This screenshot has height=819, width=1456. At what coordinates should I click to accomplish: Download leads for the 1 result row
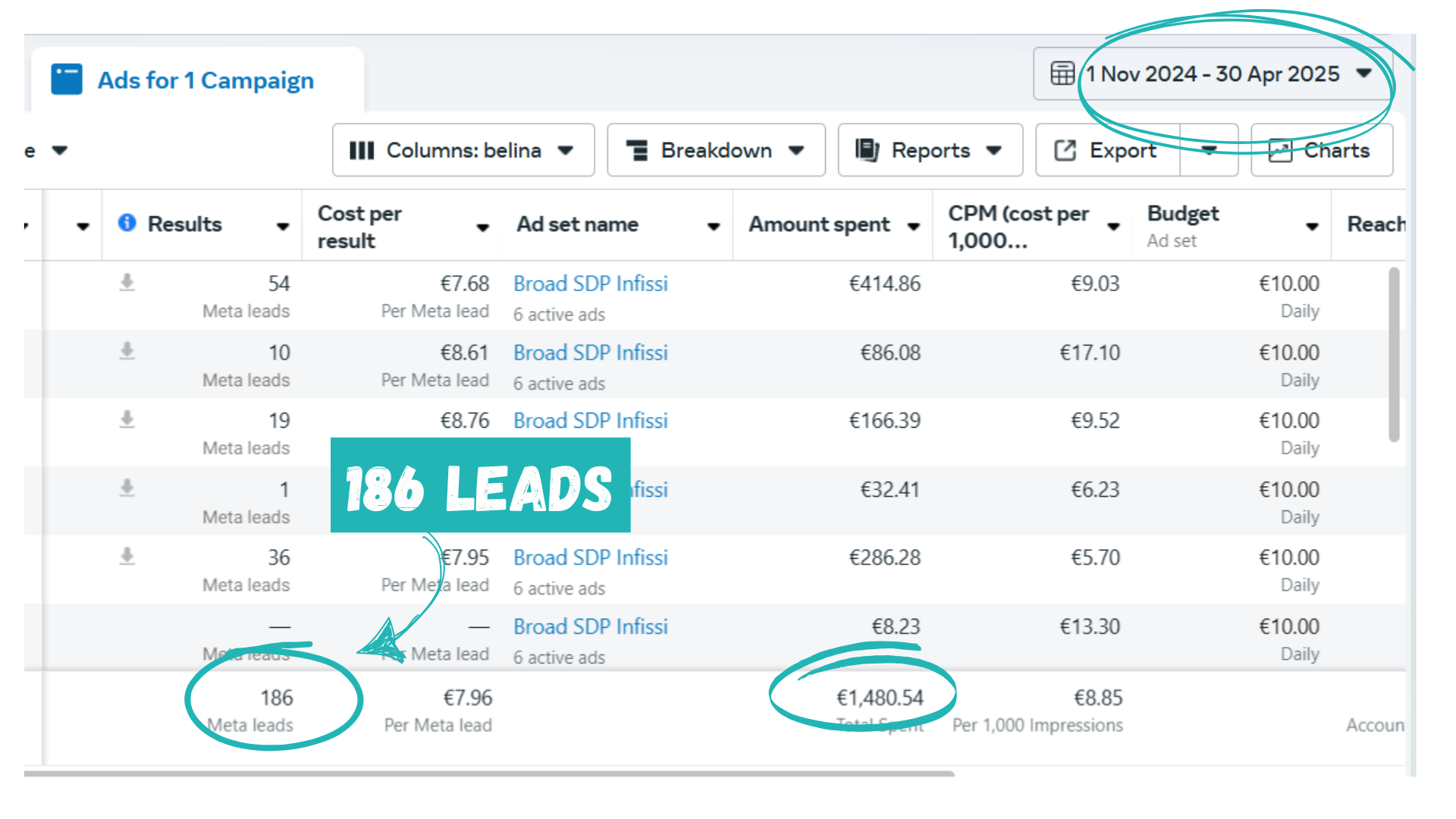tap(127, 488)
